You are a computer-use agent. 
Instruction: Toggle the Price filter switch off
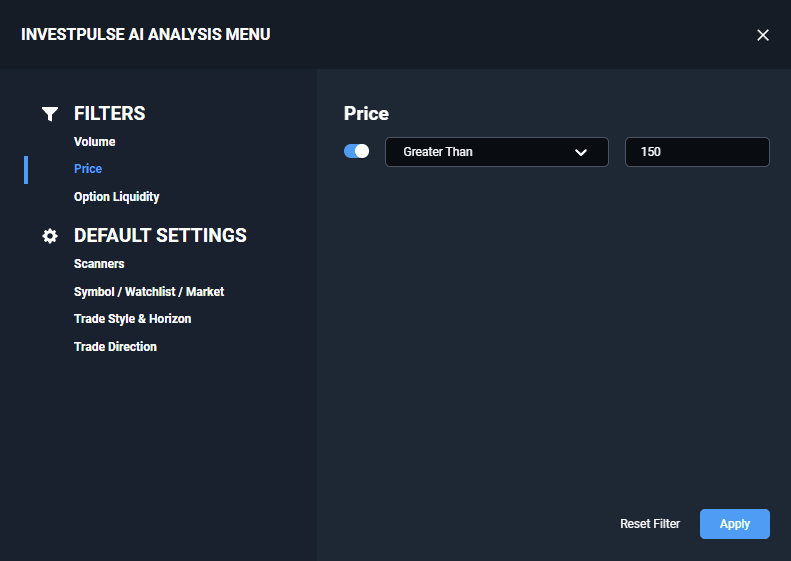coord(357,151)
